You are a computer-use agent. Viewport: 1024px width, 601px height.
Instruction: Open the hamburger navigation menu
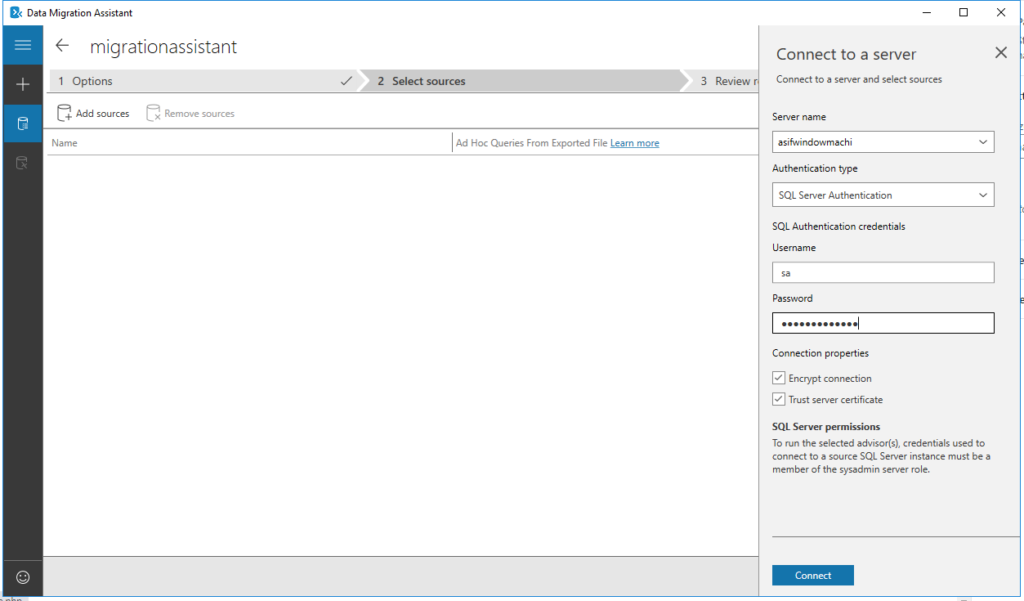pos(22,44)
